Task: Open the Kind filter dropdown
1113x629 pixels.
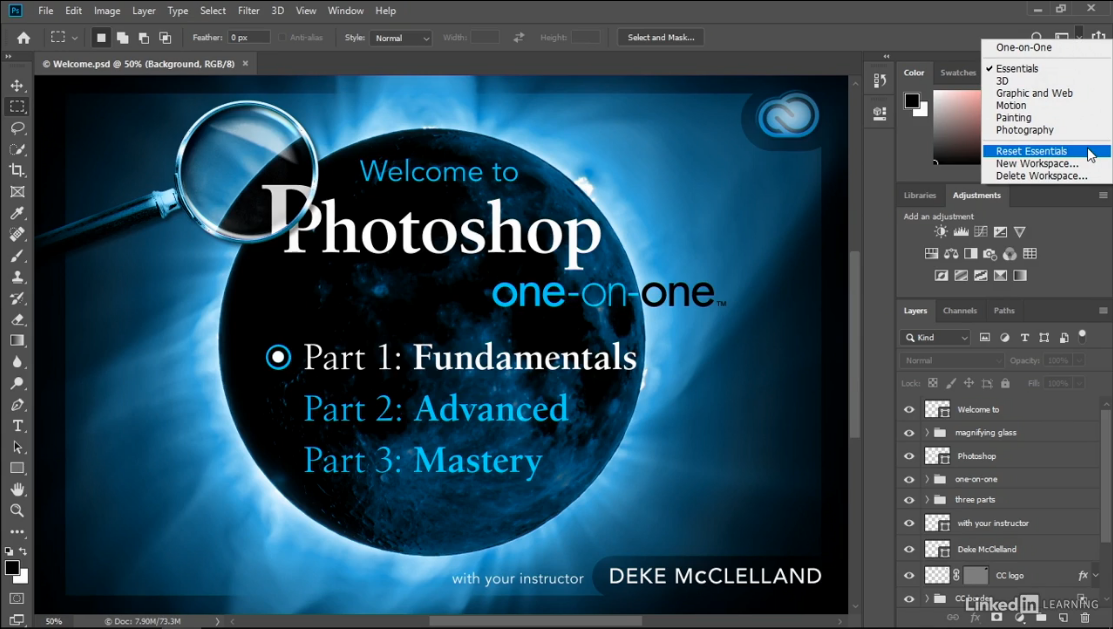Action: point(935,338)
